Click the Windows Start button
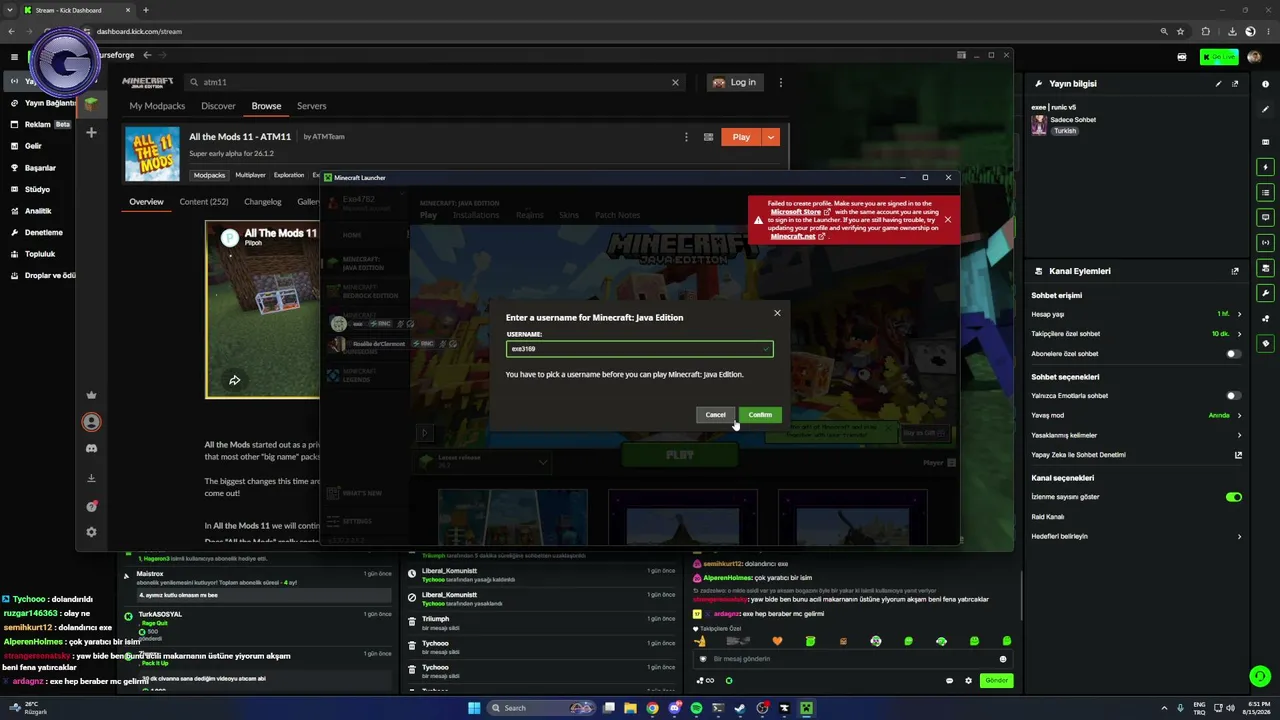1280x720 pixels. tap(474, 708)
